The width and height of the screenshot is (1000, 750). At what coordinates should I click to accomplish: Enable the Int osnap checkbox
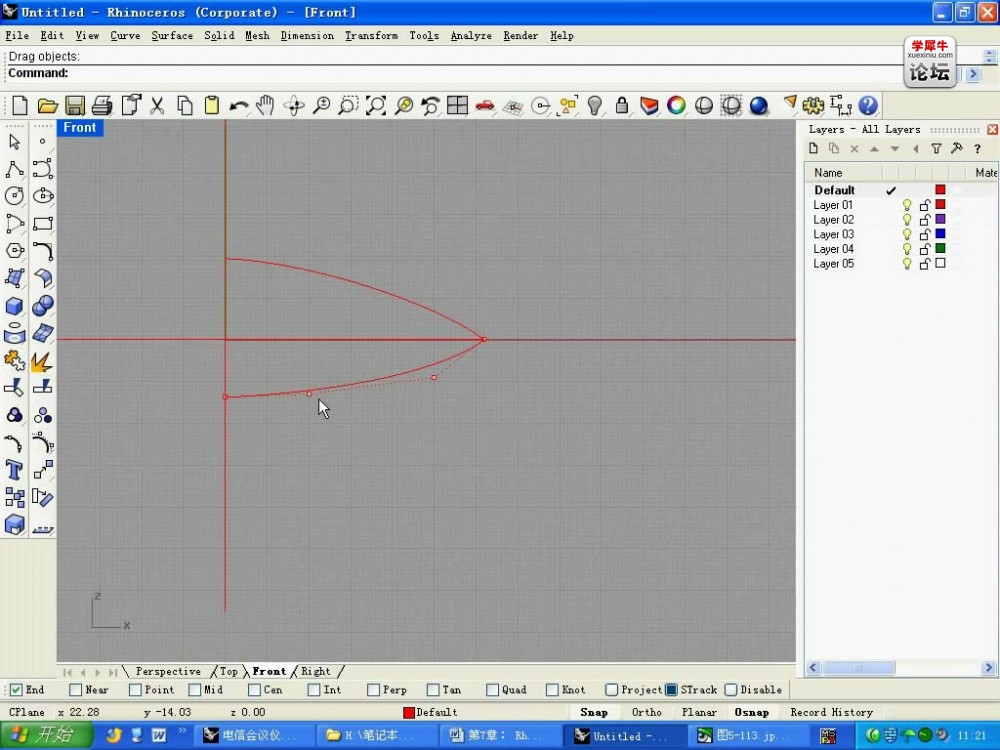(x=314, y=690)
